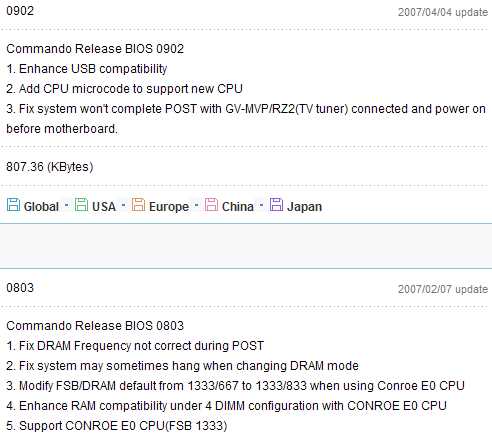The image size is (492, 436).
Task: Click the orange Europe download floppy icon
Action: (x=138, y=205)
